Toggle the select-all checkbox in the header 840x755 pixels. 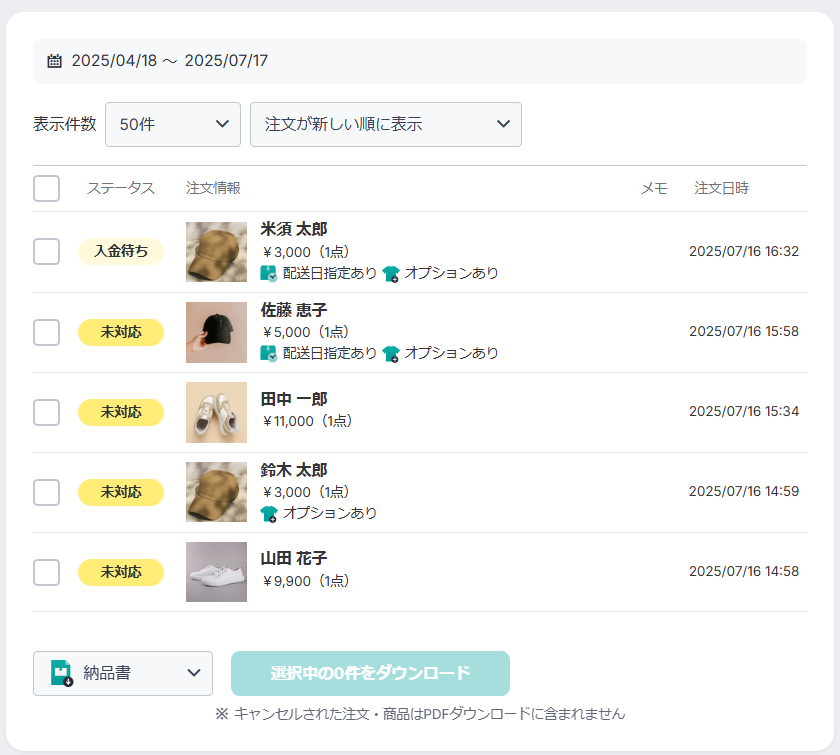pyautogui.click(x=47, y=189)
